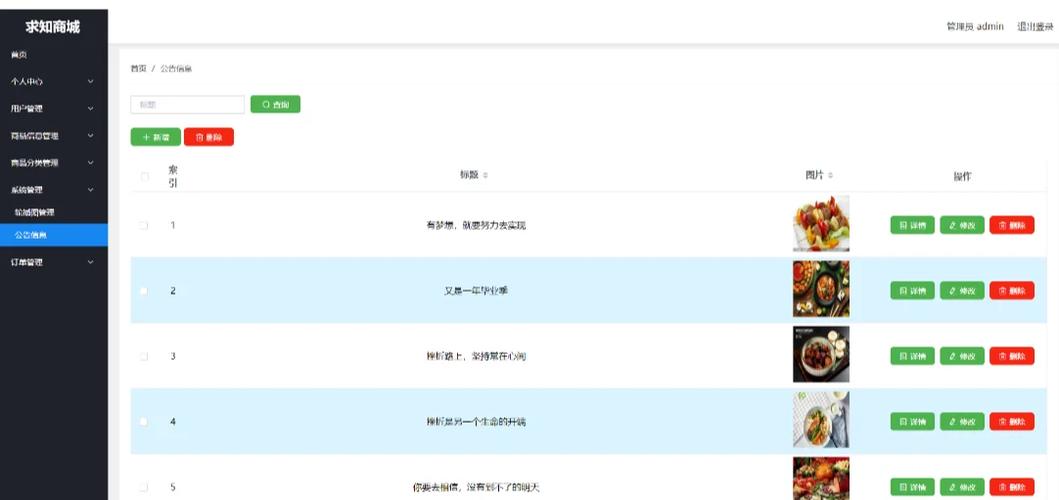
Task: Click 修改 for index 5 announcement
Action: 962,487
